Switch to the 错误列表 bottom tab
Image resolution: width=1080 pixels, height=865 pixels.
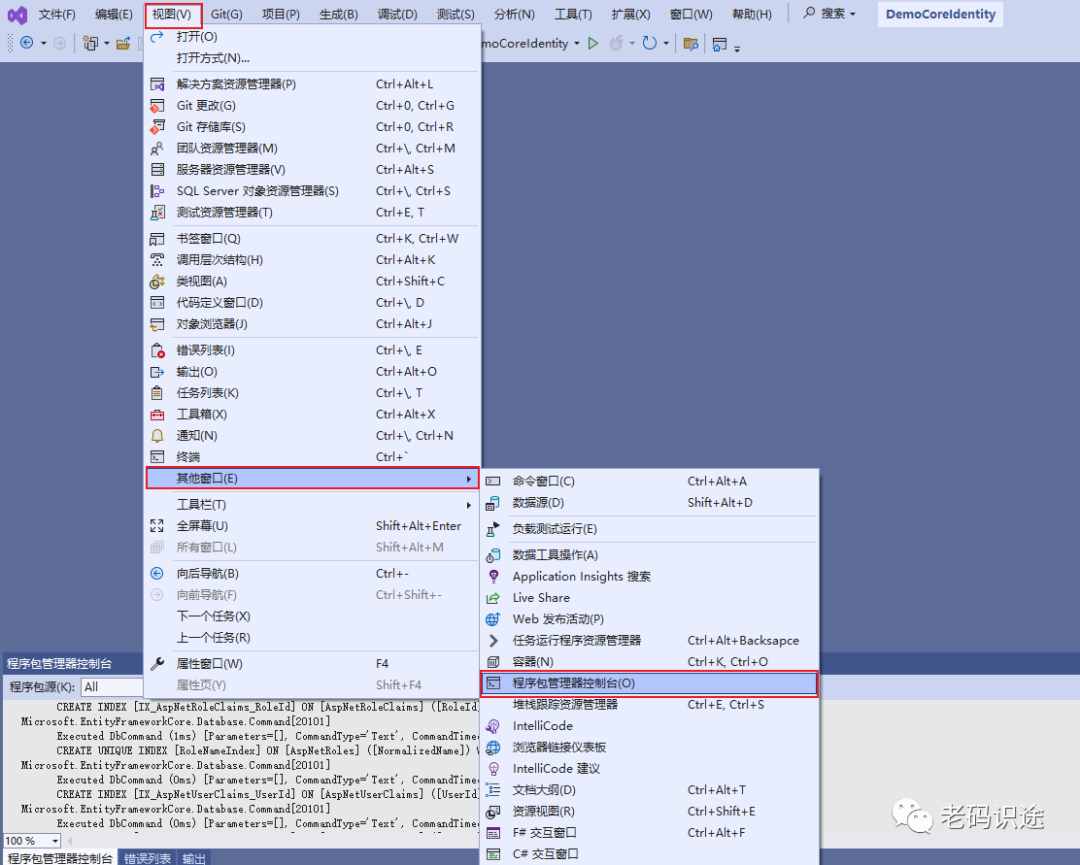147,857
